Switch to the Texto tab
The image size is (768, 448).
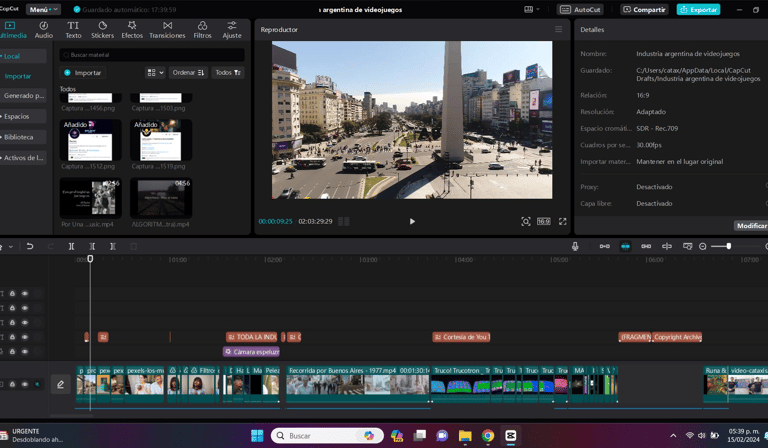[73, 30]
